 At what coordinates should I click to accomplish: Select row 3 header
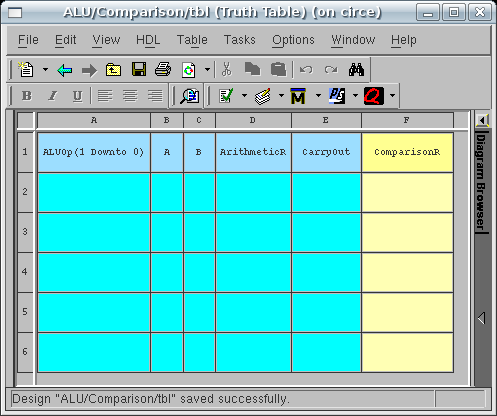[x=25, y=232]
